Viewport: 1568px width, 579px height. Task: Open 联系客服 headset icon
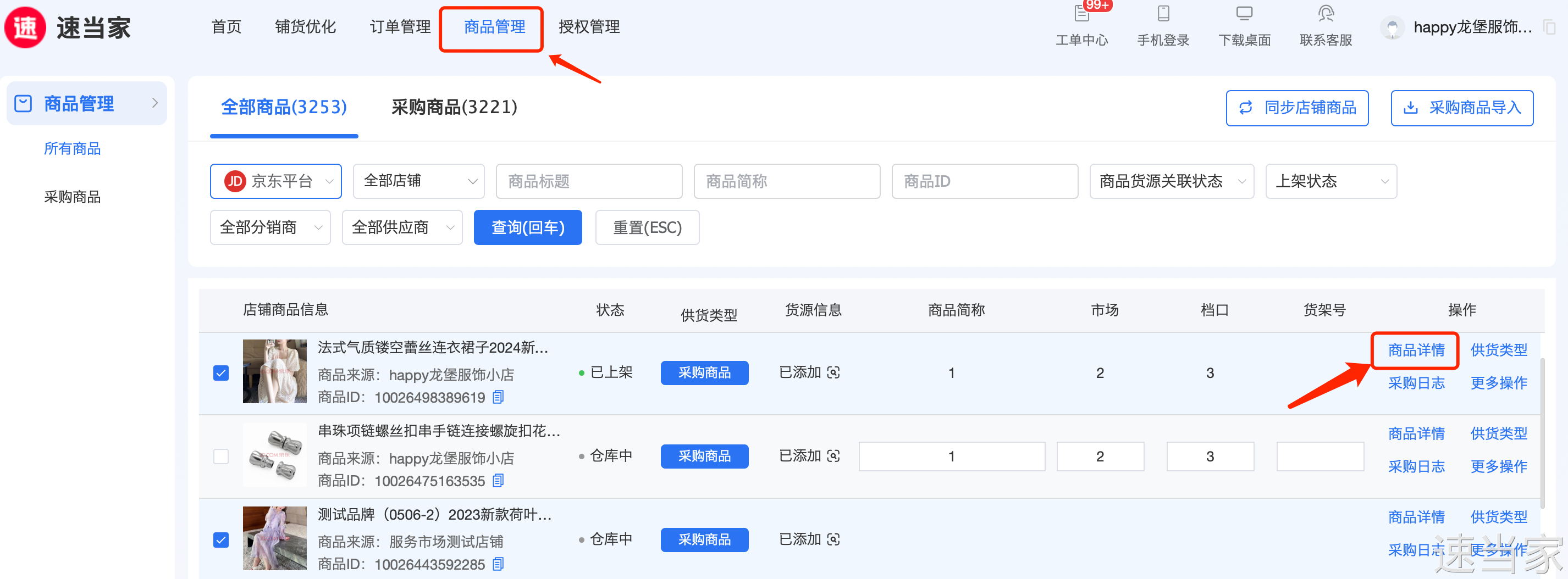click(x=1326, y=14)
